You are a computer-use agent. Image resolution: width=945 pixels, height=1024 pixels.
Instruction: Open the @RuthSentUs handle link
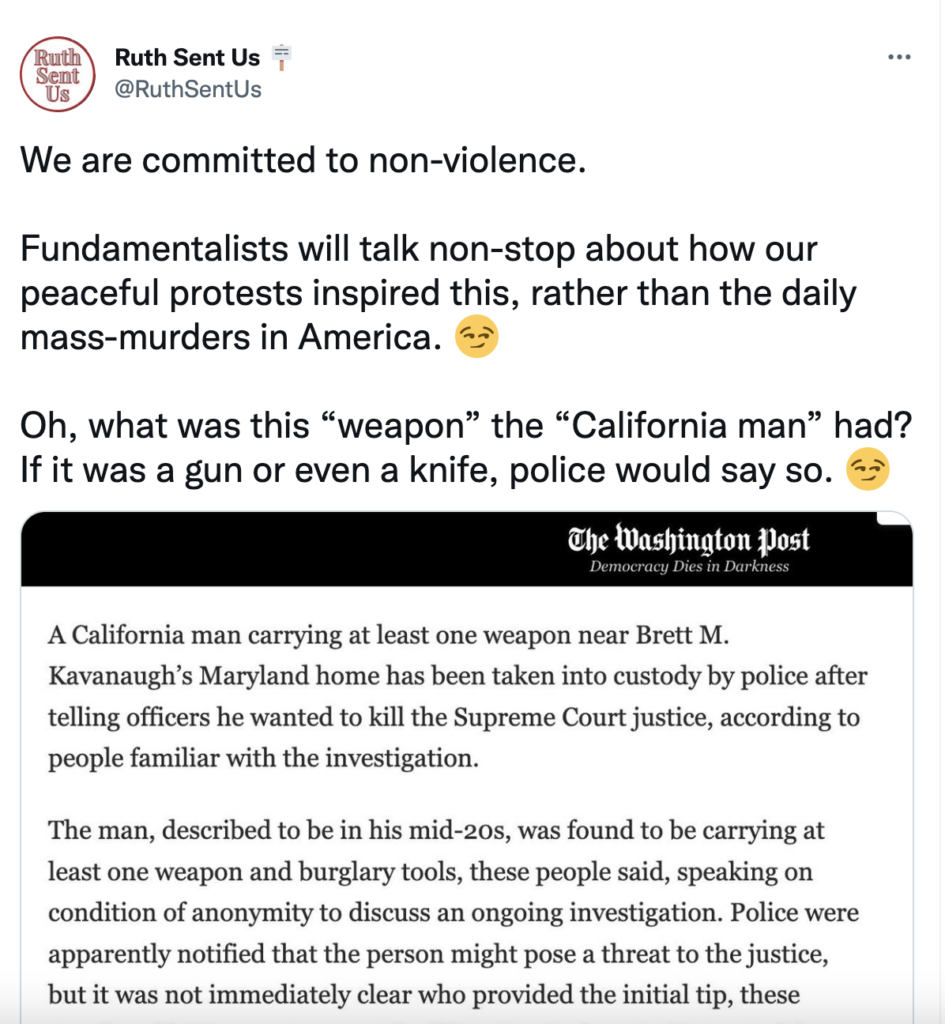pos(188,89)
